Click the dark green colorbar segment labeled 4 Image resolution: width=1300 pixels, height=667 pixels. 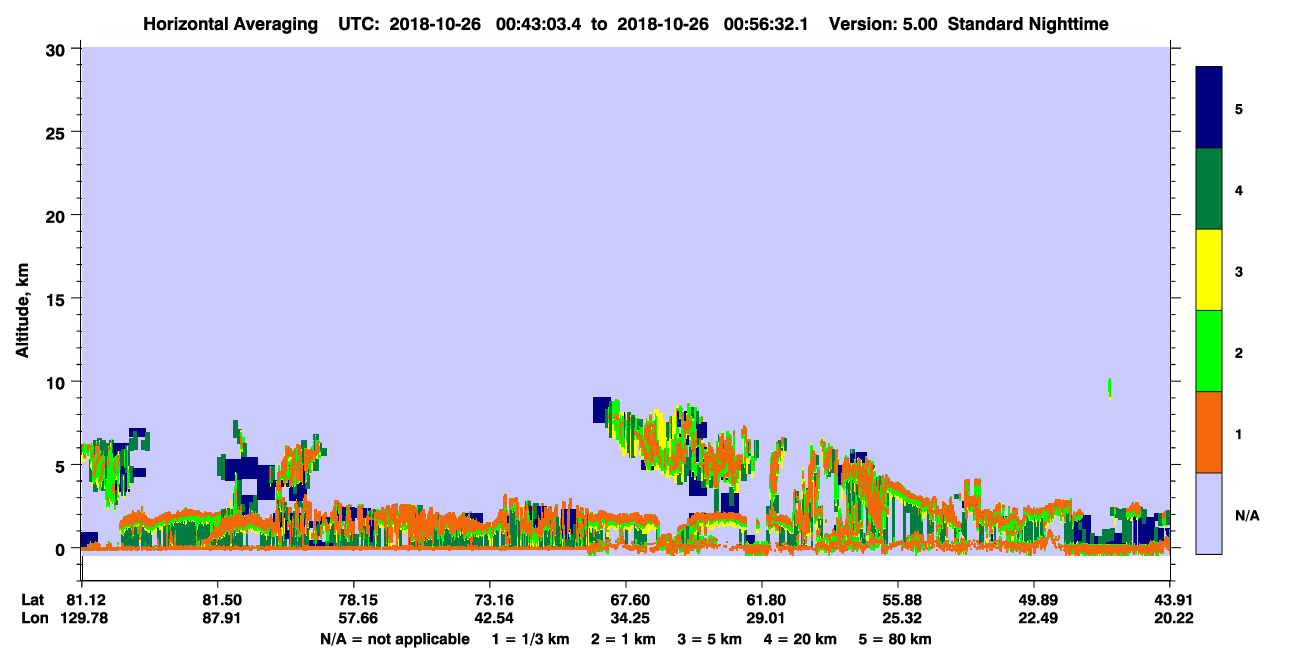(x=1209, y=189)
